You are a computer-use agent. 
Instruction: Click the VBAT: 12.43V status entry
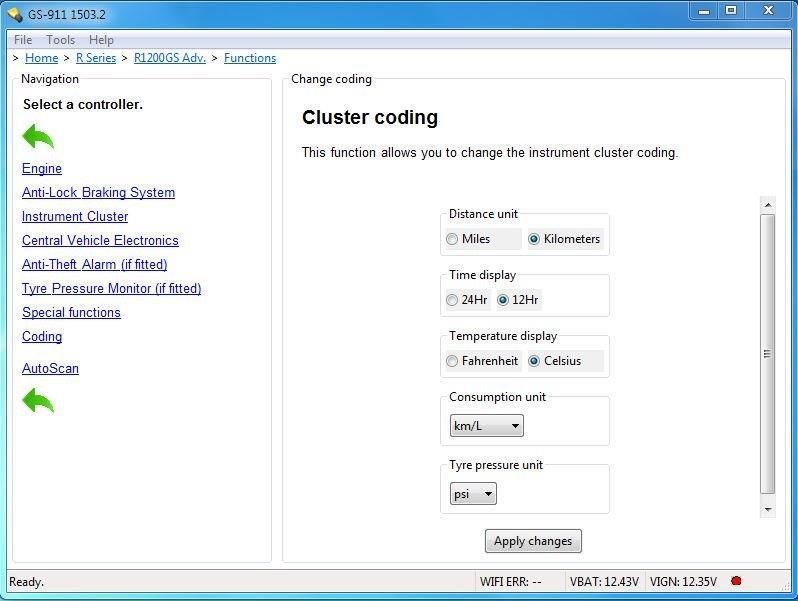[604, 581]
